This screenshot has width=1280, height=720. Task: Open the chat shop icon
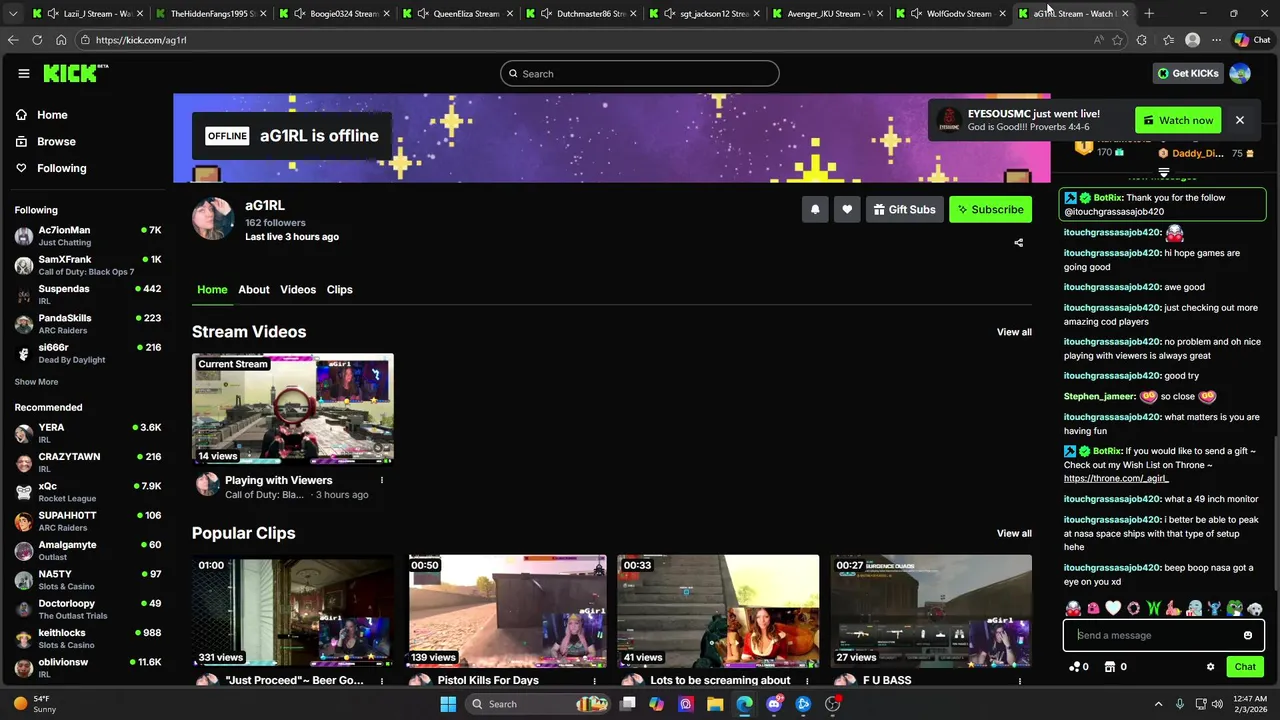coord(1109,667)
